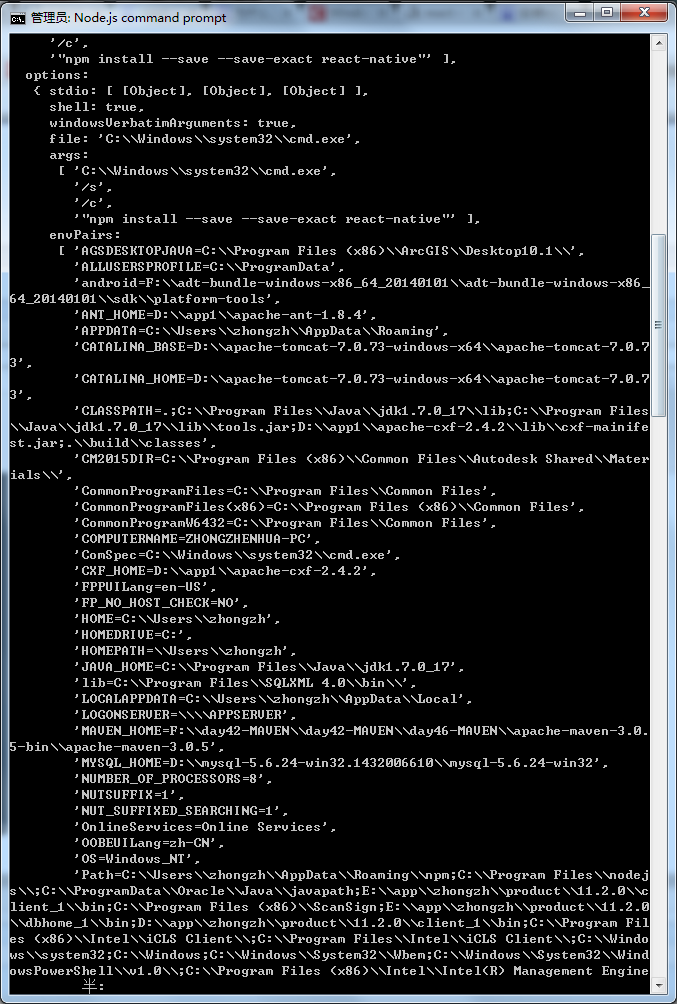Screen dimensions: 677x1004
Task: Click the first 'npm install --save' line
Action: [x=254, y=59]
